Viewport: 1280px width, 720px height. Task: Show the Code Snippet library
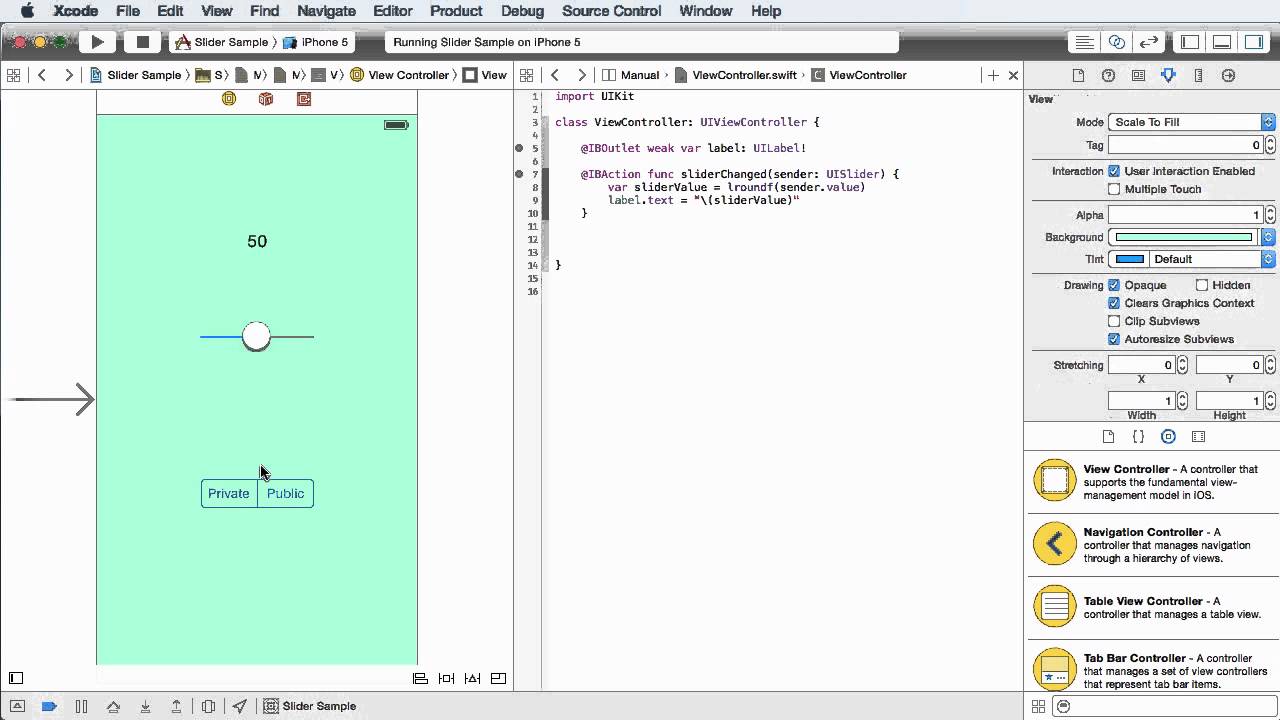(x=1138, y=437)
